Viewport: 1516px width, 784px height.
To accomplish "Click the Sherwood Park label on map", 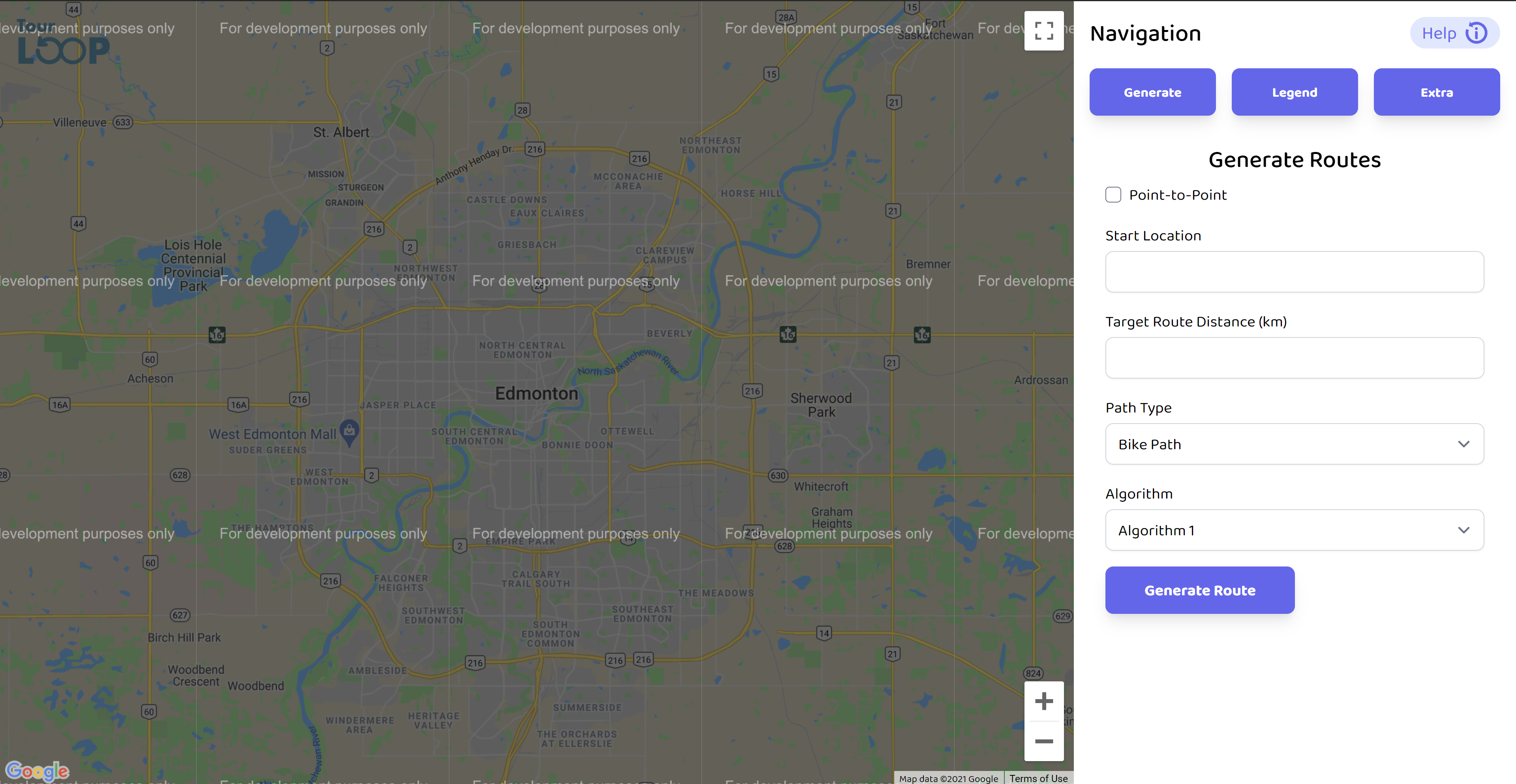I will [x=821, y=405].
